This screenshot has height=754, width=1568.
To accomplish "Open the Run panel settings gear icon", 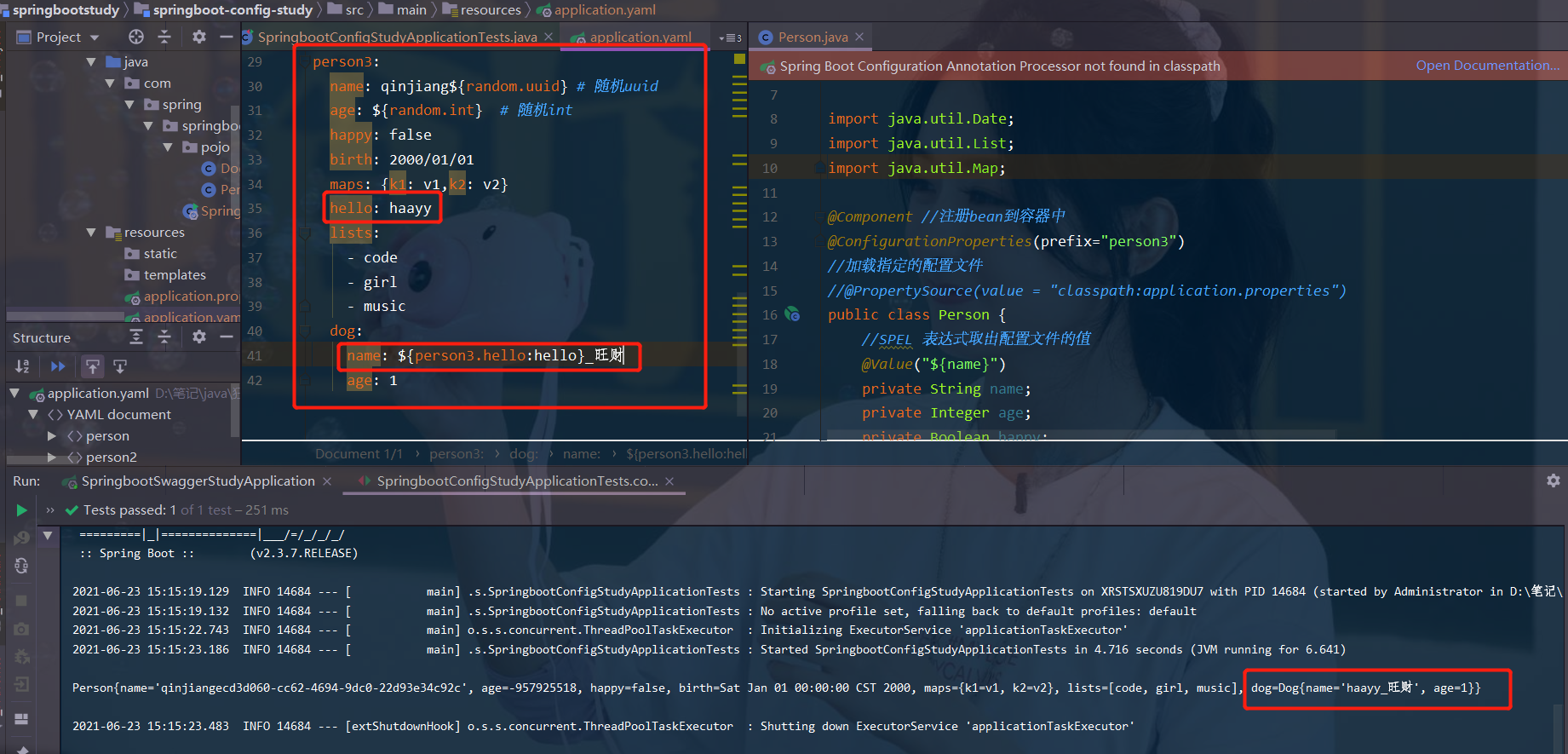I will [x=1554, y=481].
